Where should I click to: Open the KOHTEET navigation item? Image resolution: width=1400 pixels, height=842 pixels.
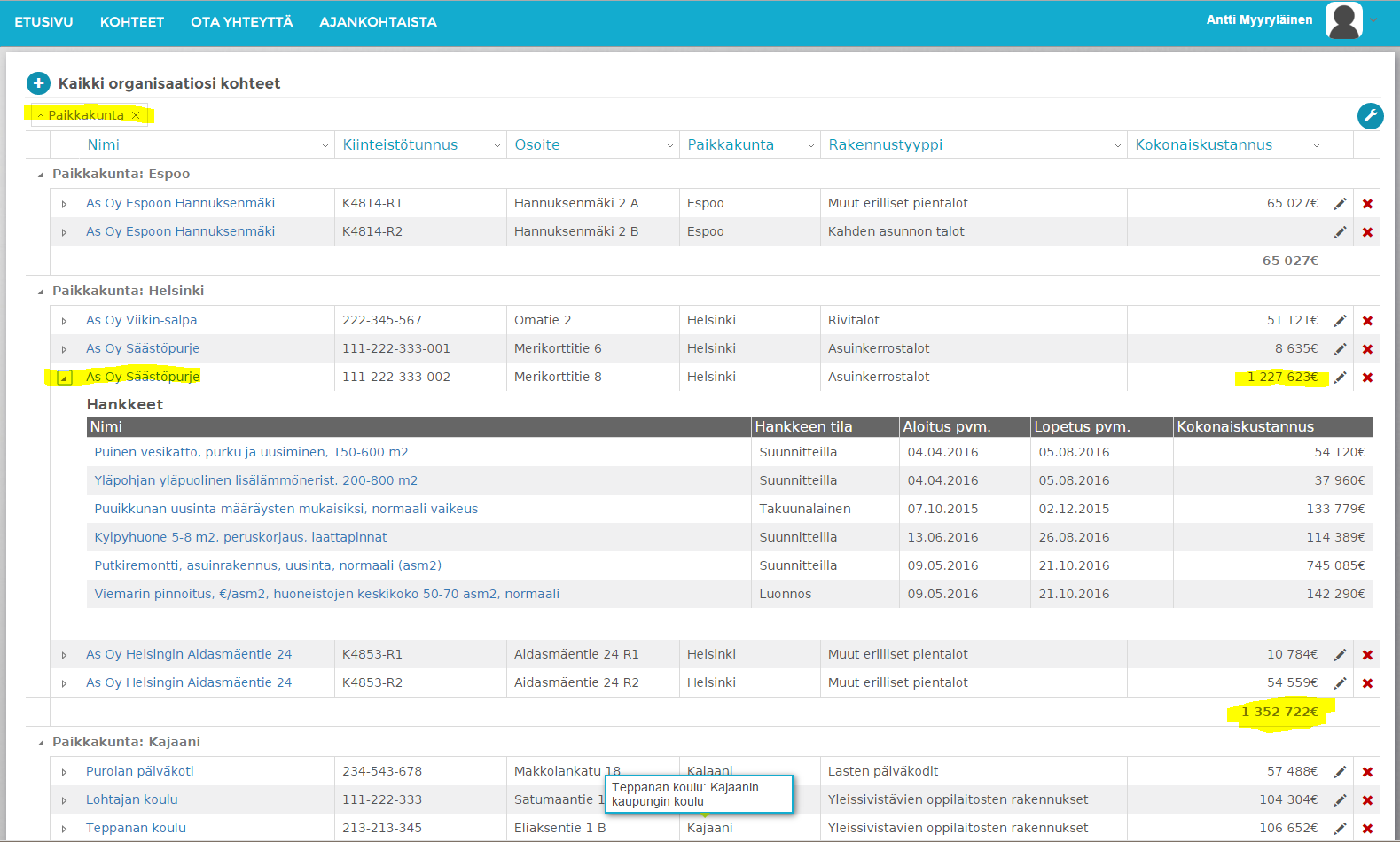click(x=132, y=22)
